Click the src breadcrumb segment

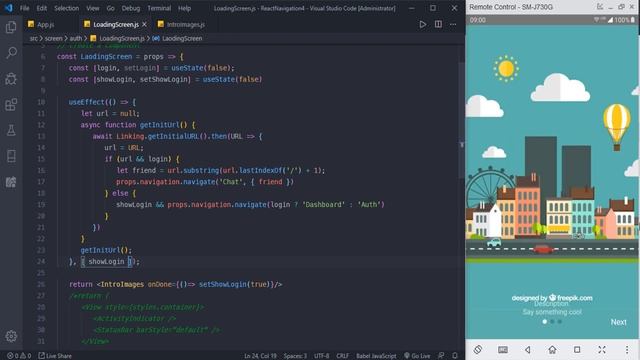tap(33, 38)
